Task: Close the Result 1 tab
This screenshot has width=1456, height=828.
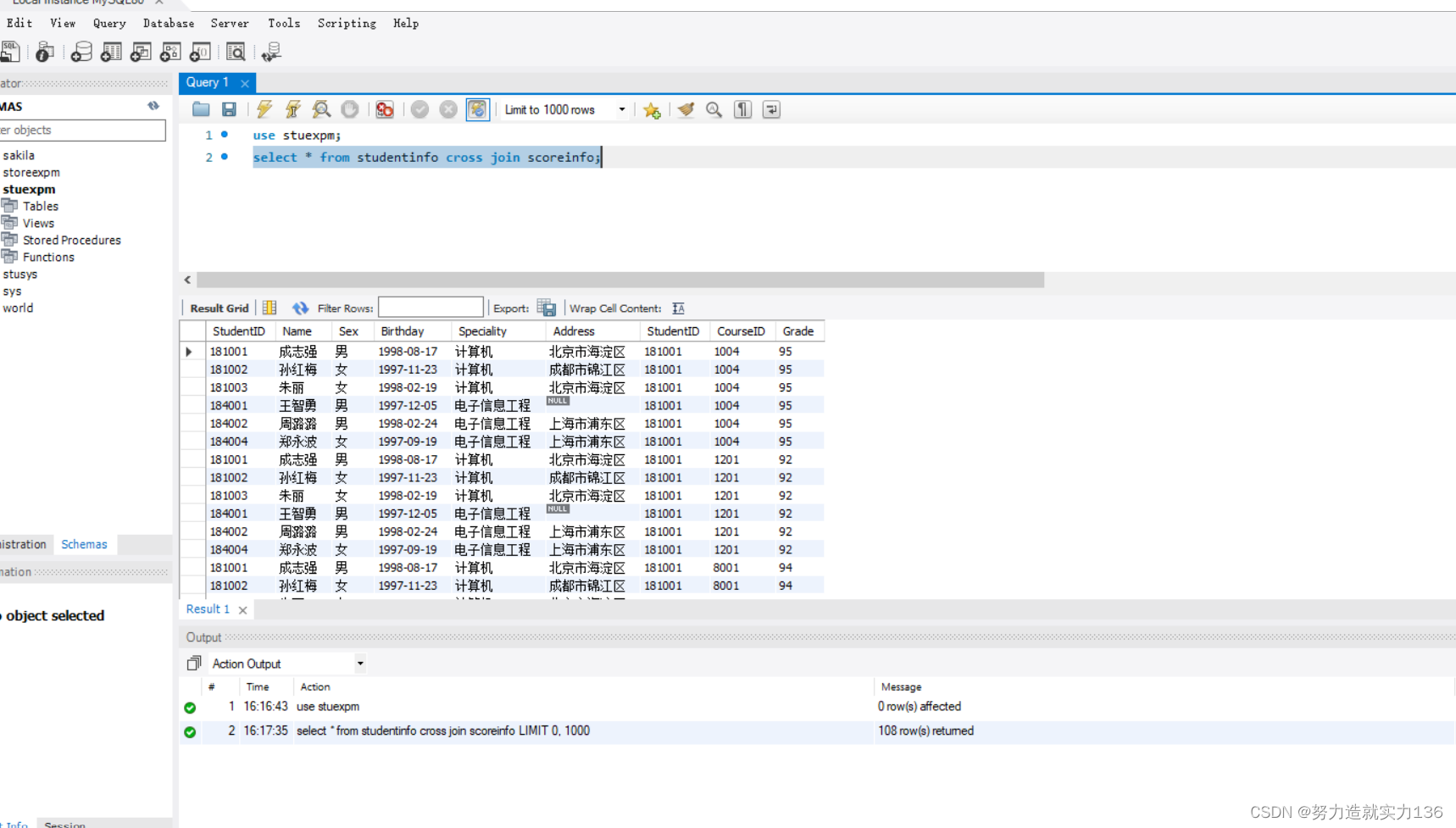Action: pyautogui.click(x=242, y=609)
